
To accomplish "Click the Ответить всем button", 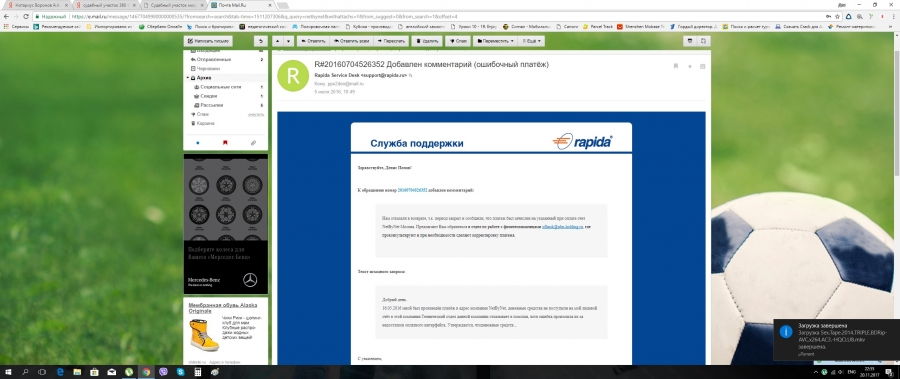I will coord(351,41).
